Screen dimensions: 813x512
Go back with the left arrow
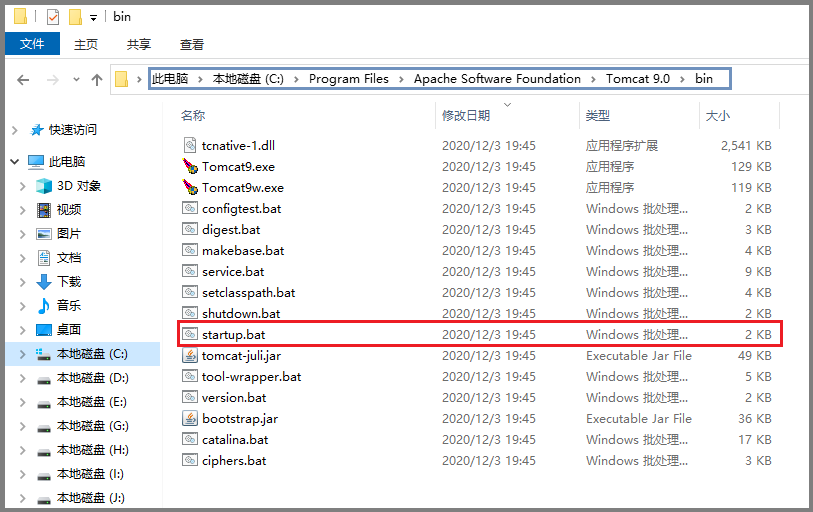(x=23, y=80)
